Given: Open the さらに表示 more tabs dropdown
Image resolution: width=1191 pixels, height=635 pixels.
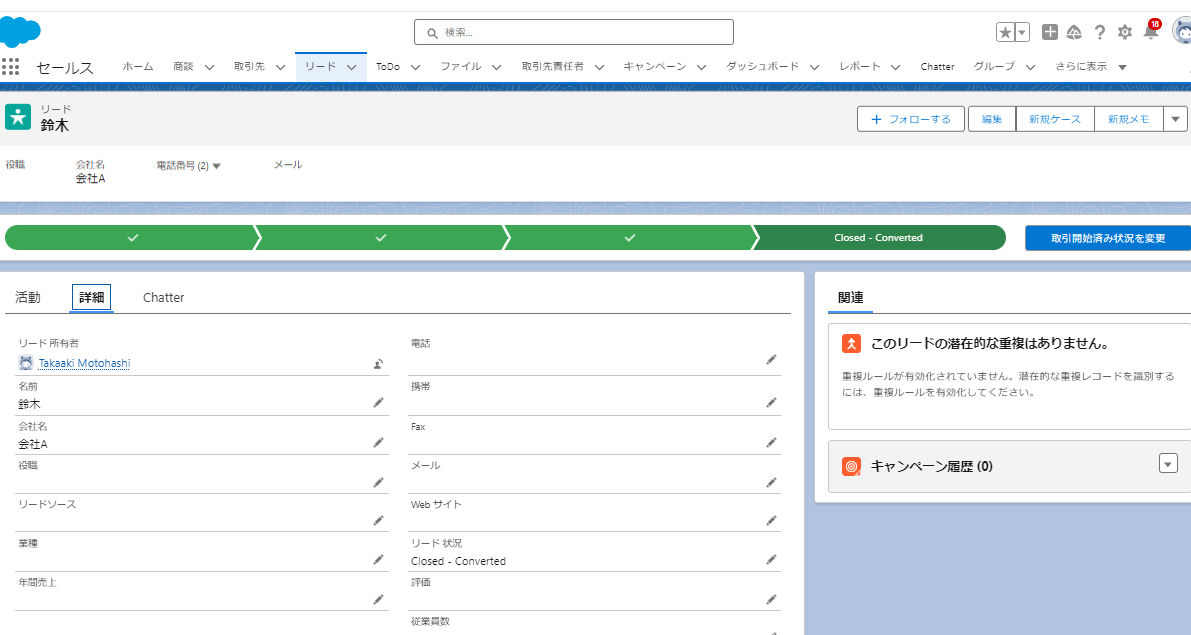Looking at the screenshot, I should click(x=1091, y=67).
